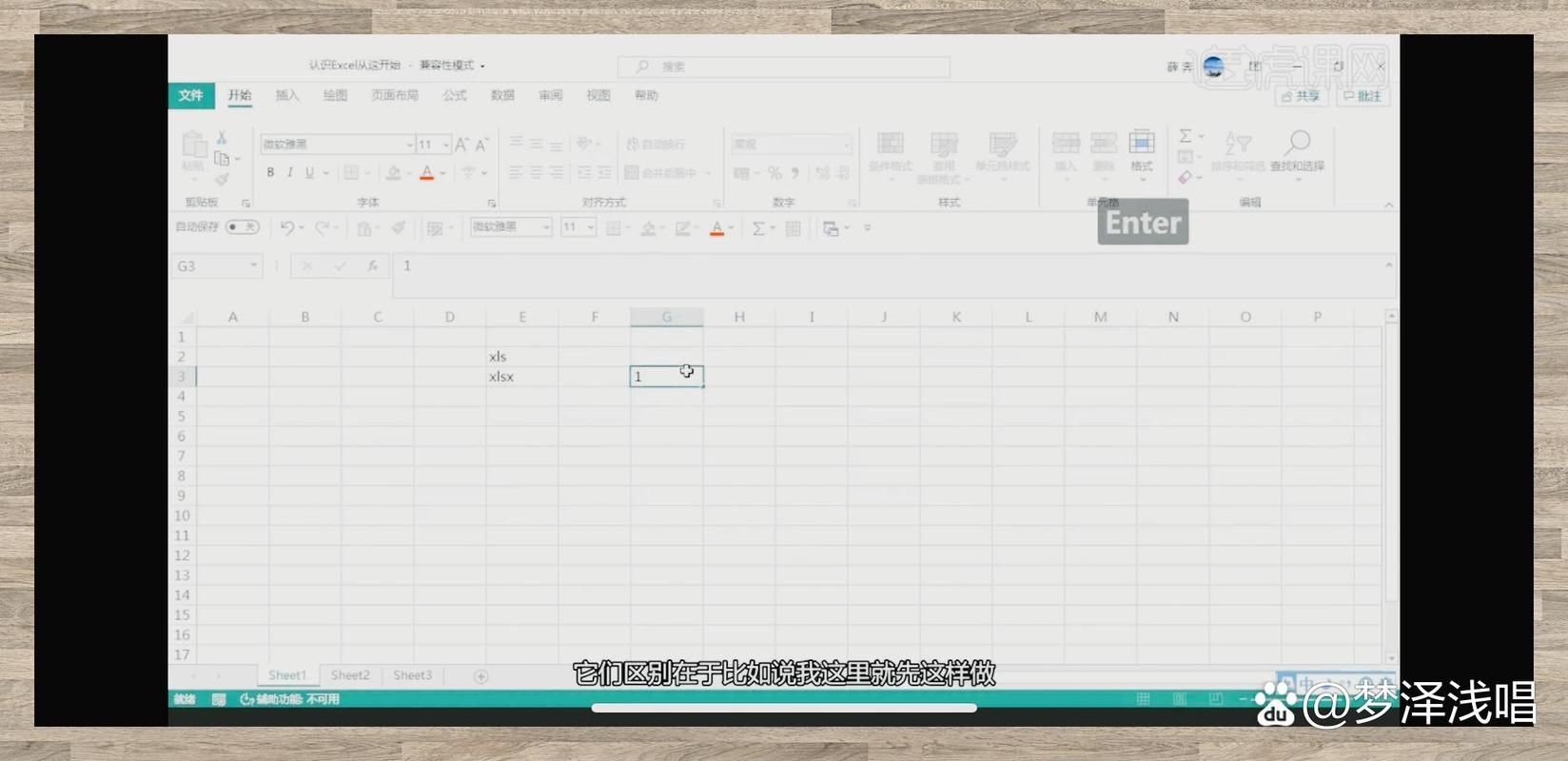Image resolution: width=1568 pixels, height=761 pixels.
Task: Click the red font color swatch
Action: click(x=427, y=173)
